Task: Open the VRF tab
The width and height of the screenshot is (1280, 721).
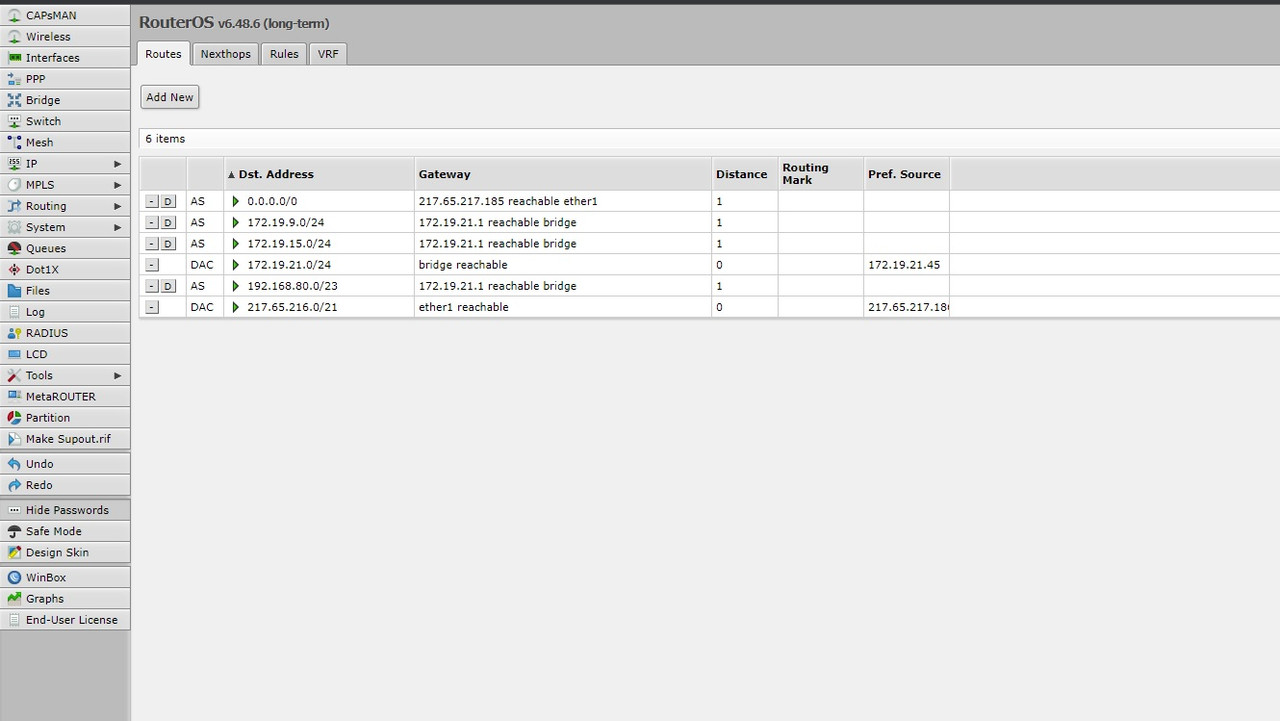Action: (328, 54)
